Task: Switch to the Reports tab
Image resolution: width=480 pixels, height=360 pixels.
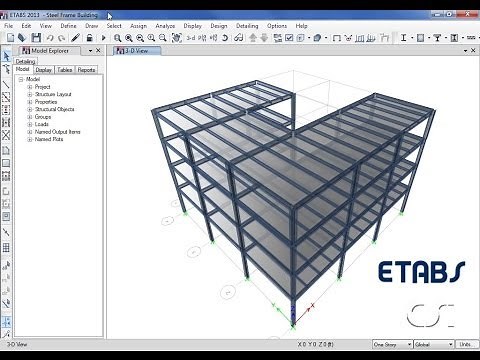Action: point(86,70)
